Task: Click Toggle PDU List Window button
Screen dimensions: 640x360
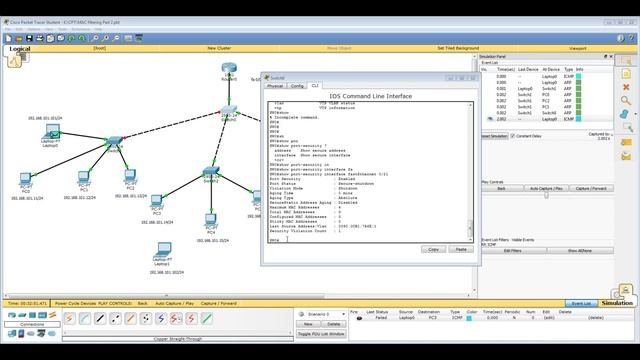Action: coord(321,334)
